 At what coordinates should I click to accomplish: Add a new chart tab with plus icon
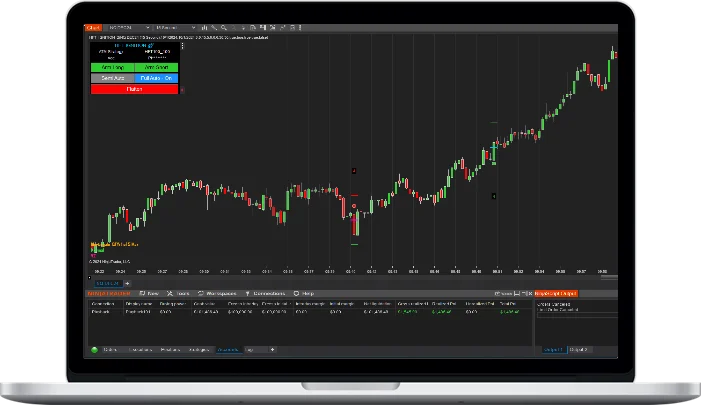(x=127, y=283)
